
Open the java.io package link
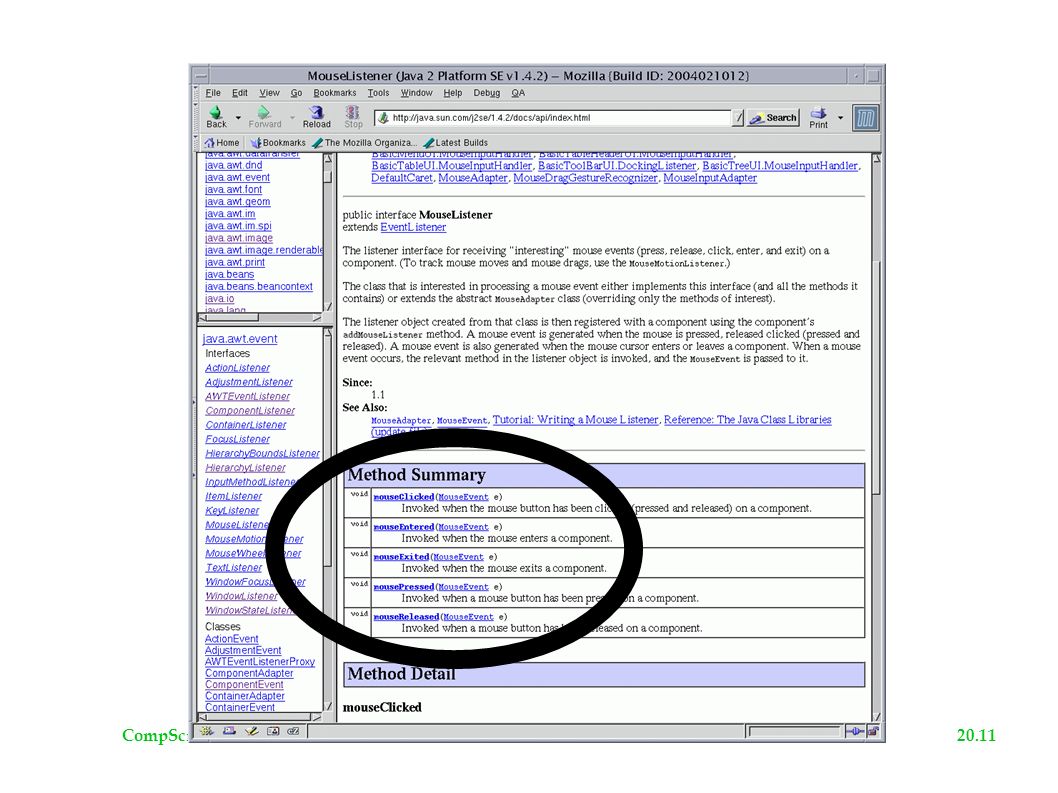[220, 299]
